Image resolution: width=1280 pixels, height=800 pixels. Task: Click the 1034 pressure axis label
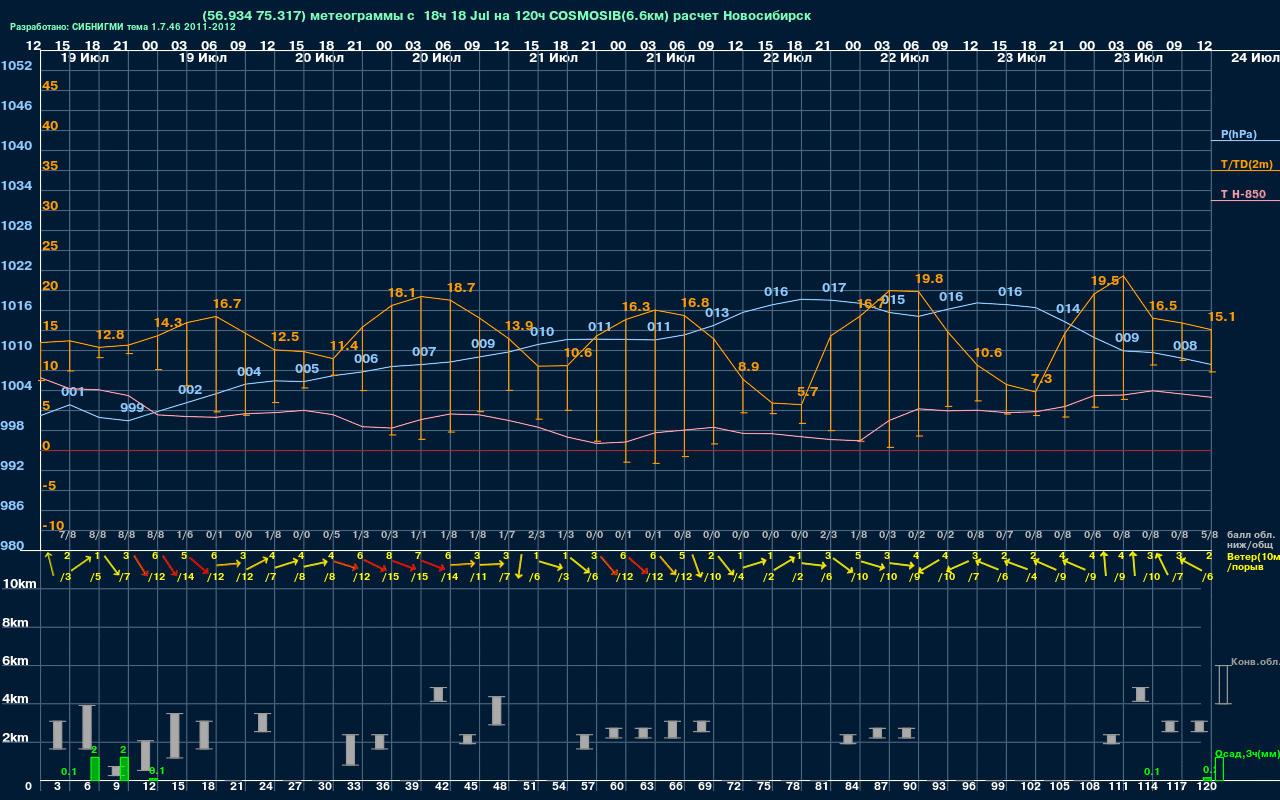point(16,186)
